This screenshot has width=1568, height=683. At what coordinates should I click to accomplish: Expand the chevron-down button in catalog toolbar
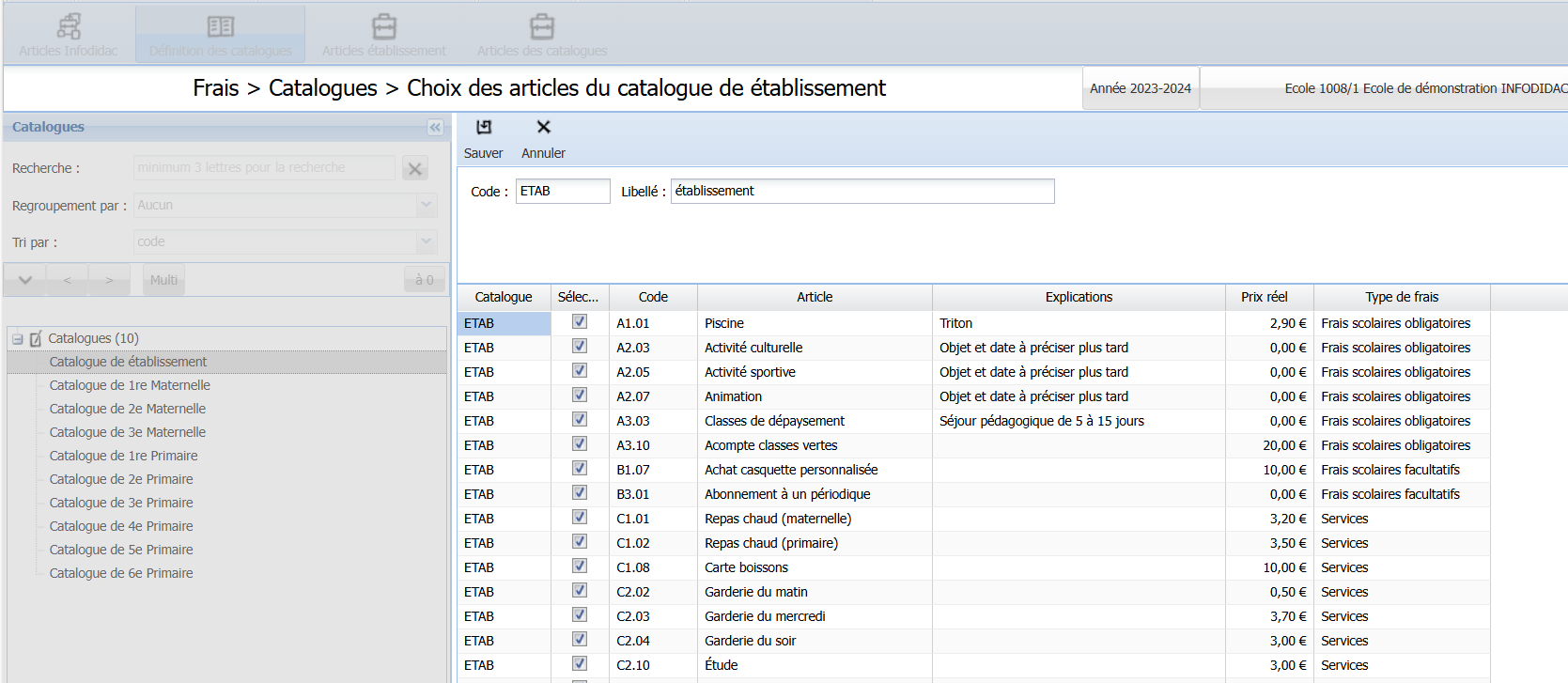[25, 280]
